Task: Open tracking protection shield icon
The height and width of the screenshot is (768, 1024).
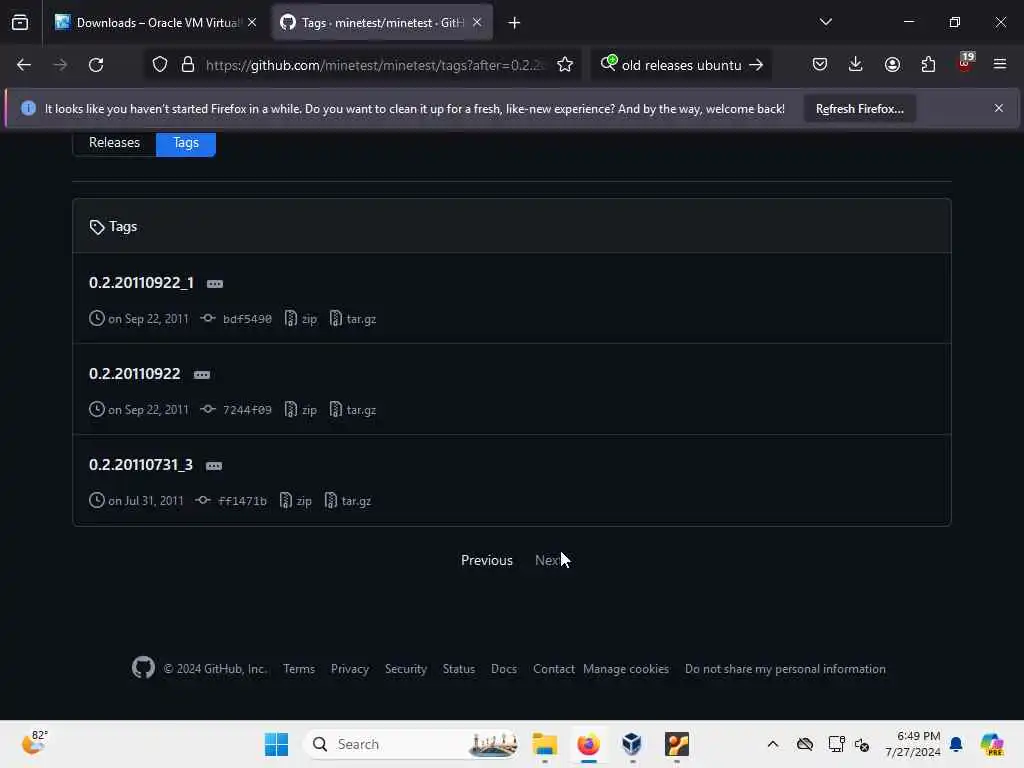Action: [x=160, y=65]
